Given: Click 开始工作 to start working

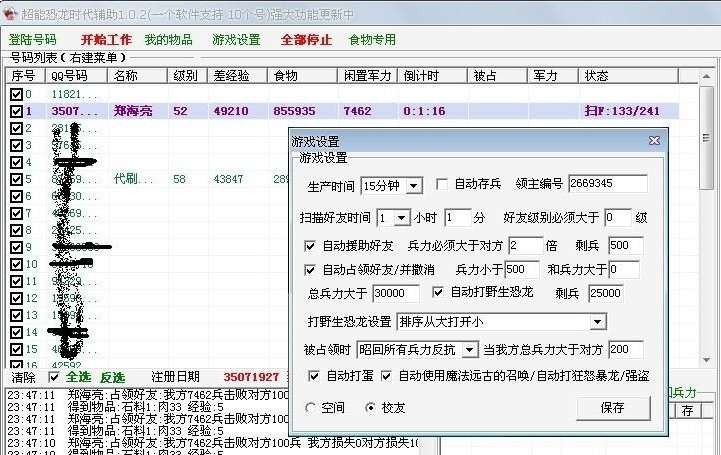Looking at the screenshot, I should coord(106,40).
